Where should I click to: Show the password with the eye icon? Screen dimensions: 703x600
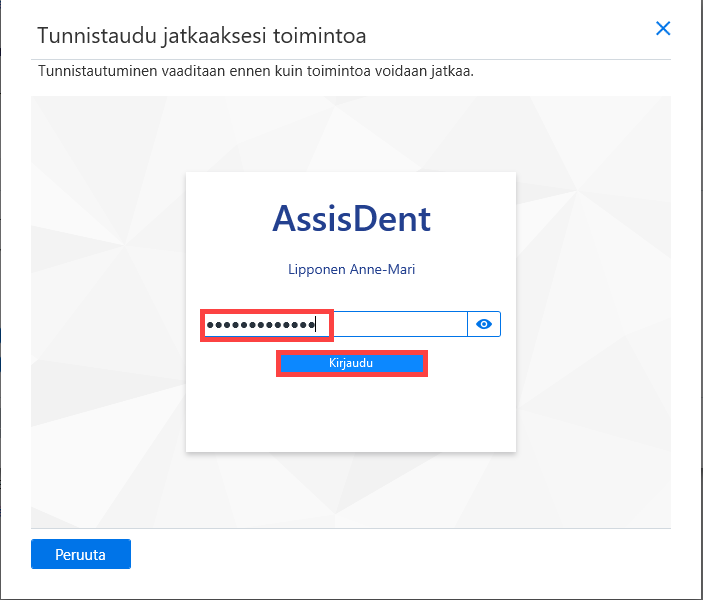click(484, 324)
